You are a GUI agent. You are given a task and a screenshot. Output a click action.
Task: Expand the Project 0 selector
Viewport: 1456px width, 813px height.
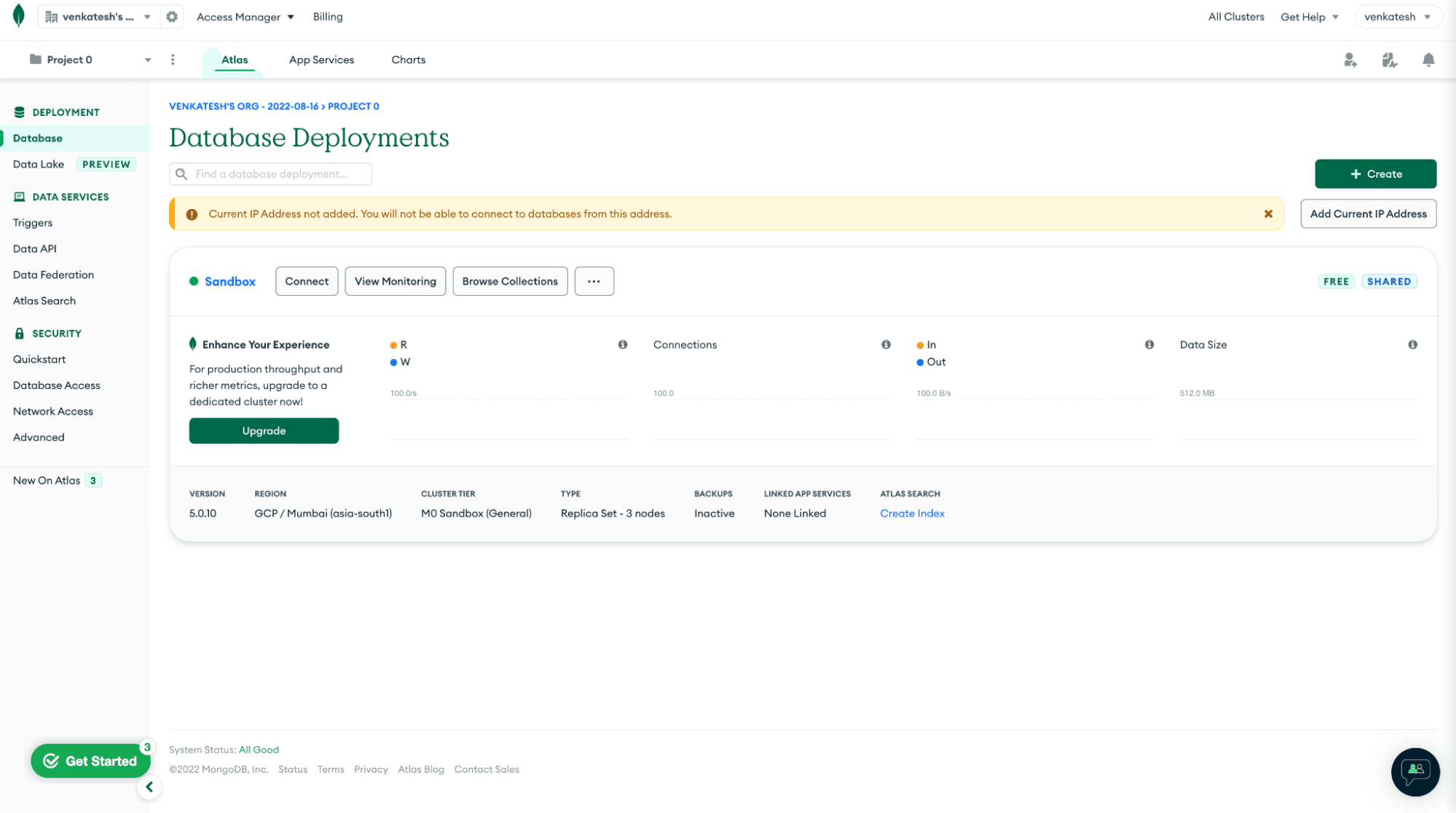point(90,60)
